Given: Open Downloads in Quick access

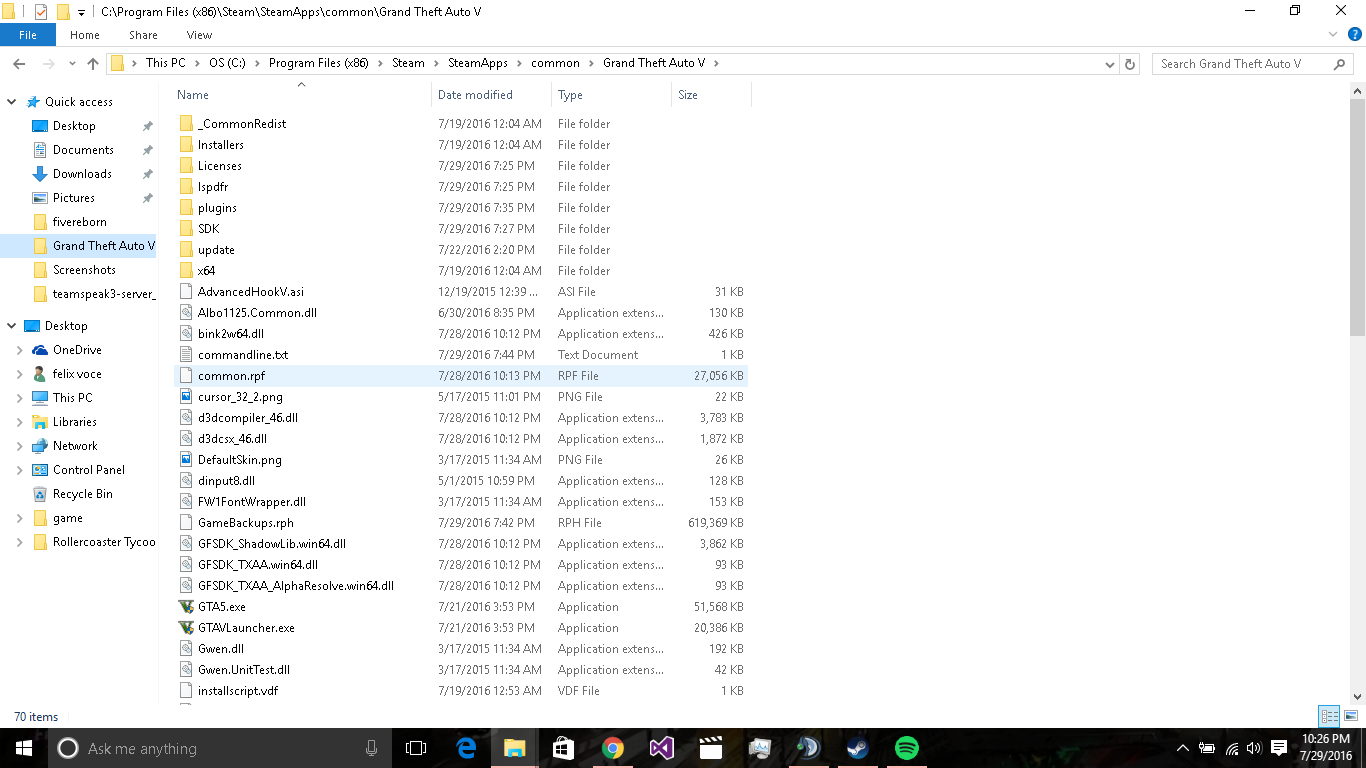Looking at the screenshot, I should pos(82,174).
